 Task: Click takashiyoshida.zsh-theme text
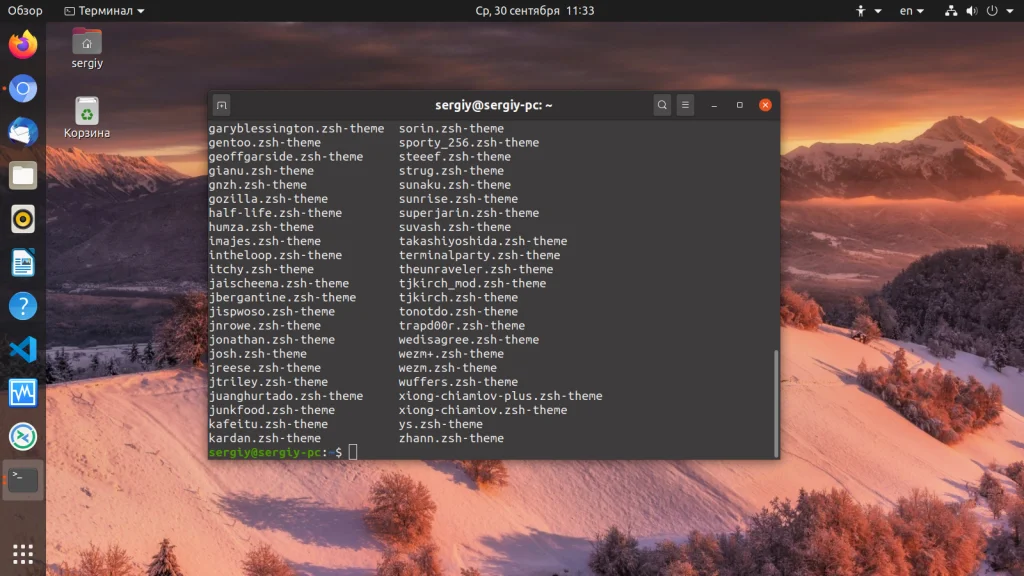(x=483, y=241)
